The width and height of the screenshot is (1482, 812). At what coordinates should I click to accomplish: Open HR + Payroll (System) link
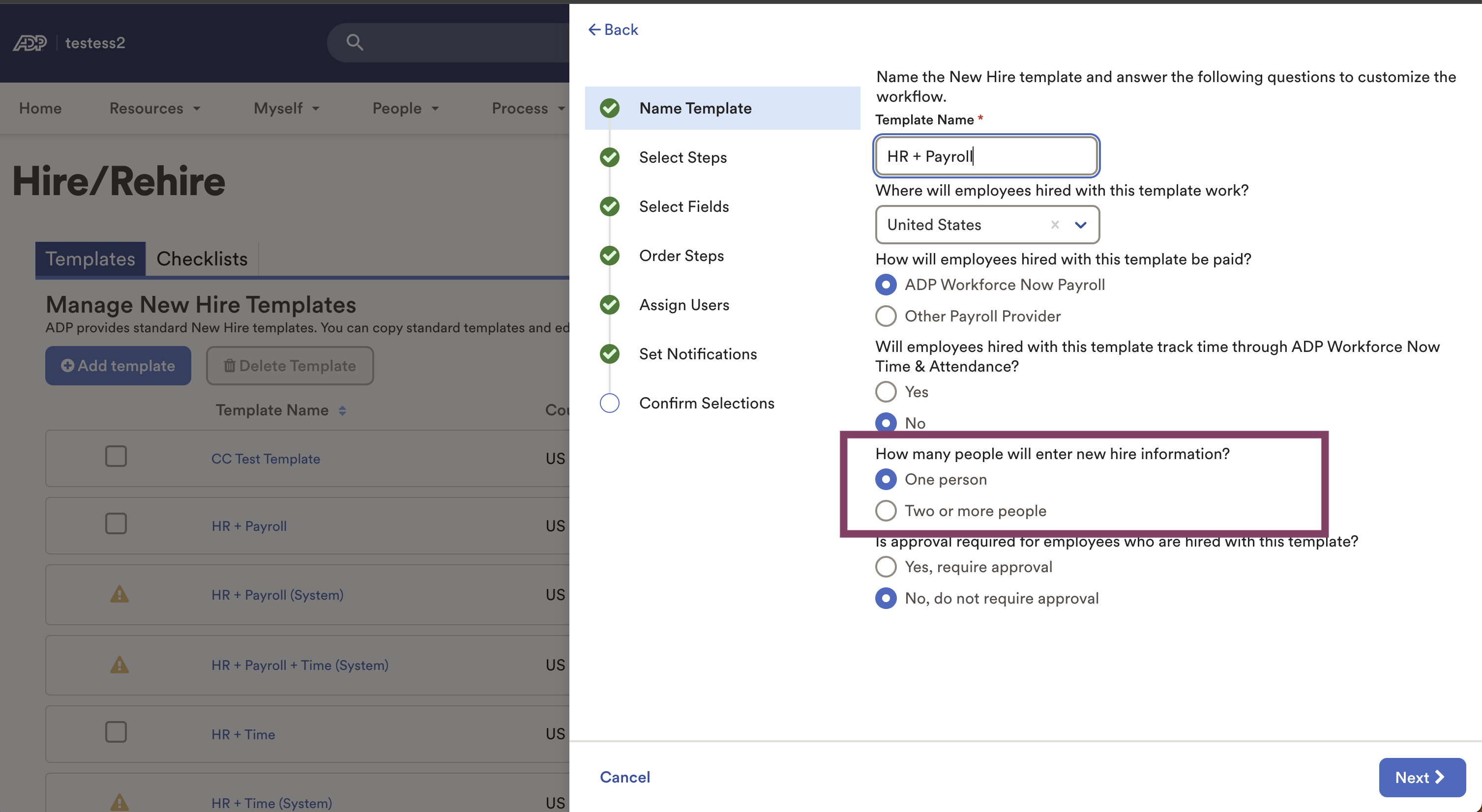[277, 594]
